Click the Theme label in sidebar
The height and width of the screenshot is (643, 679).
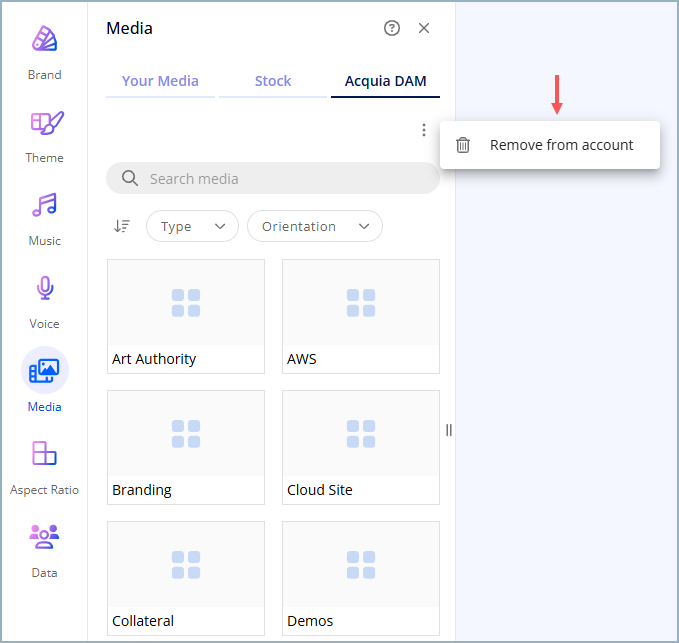point(45,158)
